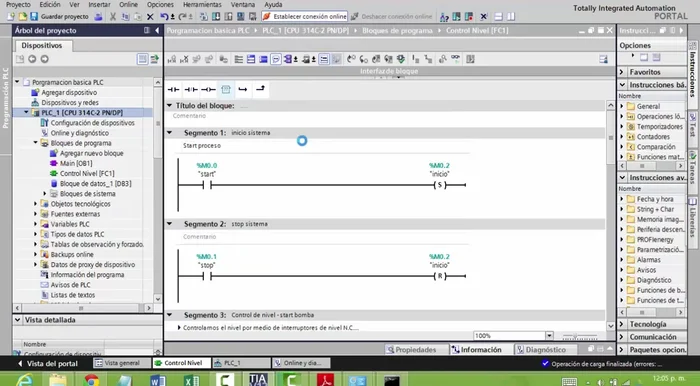Screen dimensions: 700x386
Task: Toggle the free-form comments button in editor toolbar
Action: (276, 59)
